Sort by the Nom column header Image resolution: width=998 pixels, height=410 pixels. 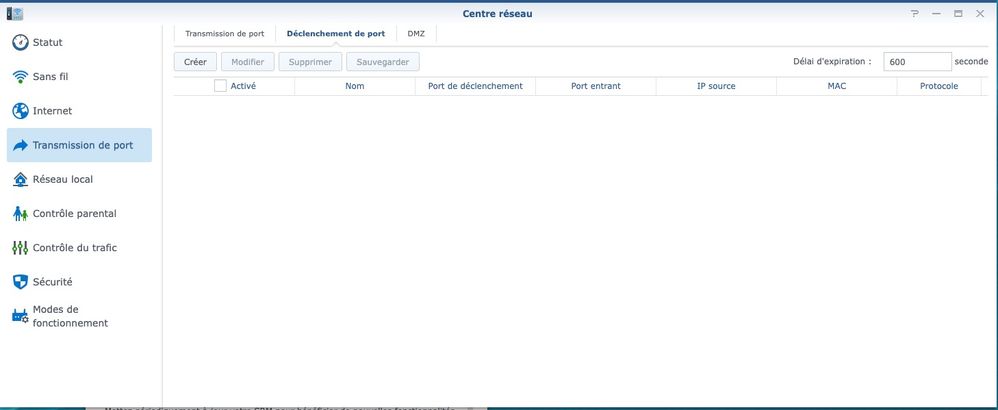coord(355,86)
